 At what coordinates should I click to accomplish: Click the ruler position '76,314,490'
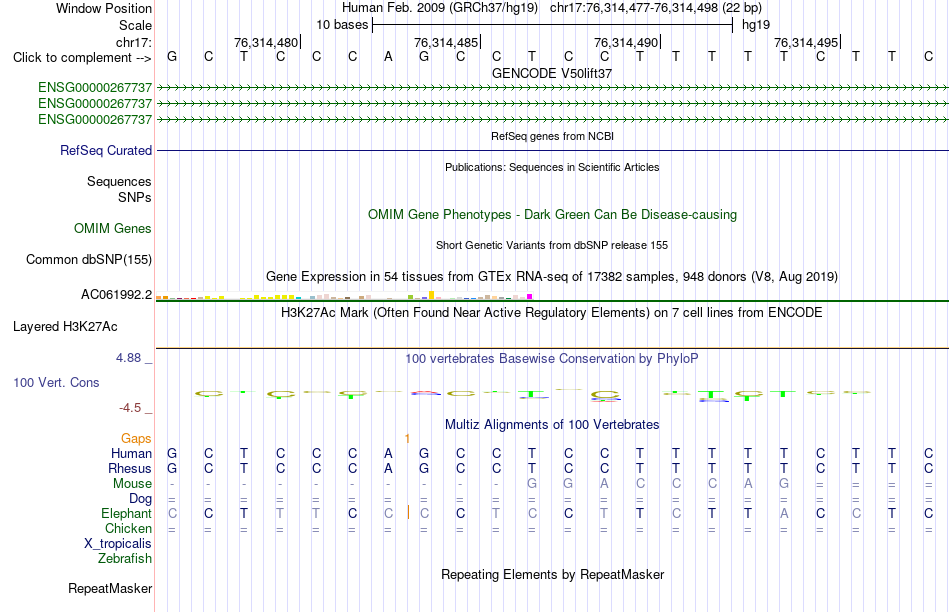(x=626, y=42)
